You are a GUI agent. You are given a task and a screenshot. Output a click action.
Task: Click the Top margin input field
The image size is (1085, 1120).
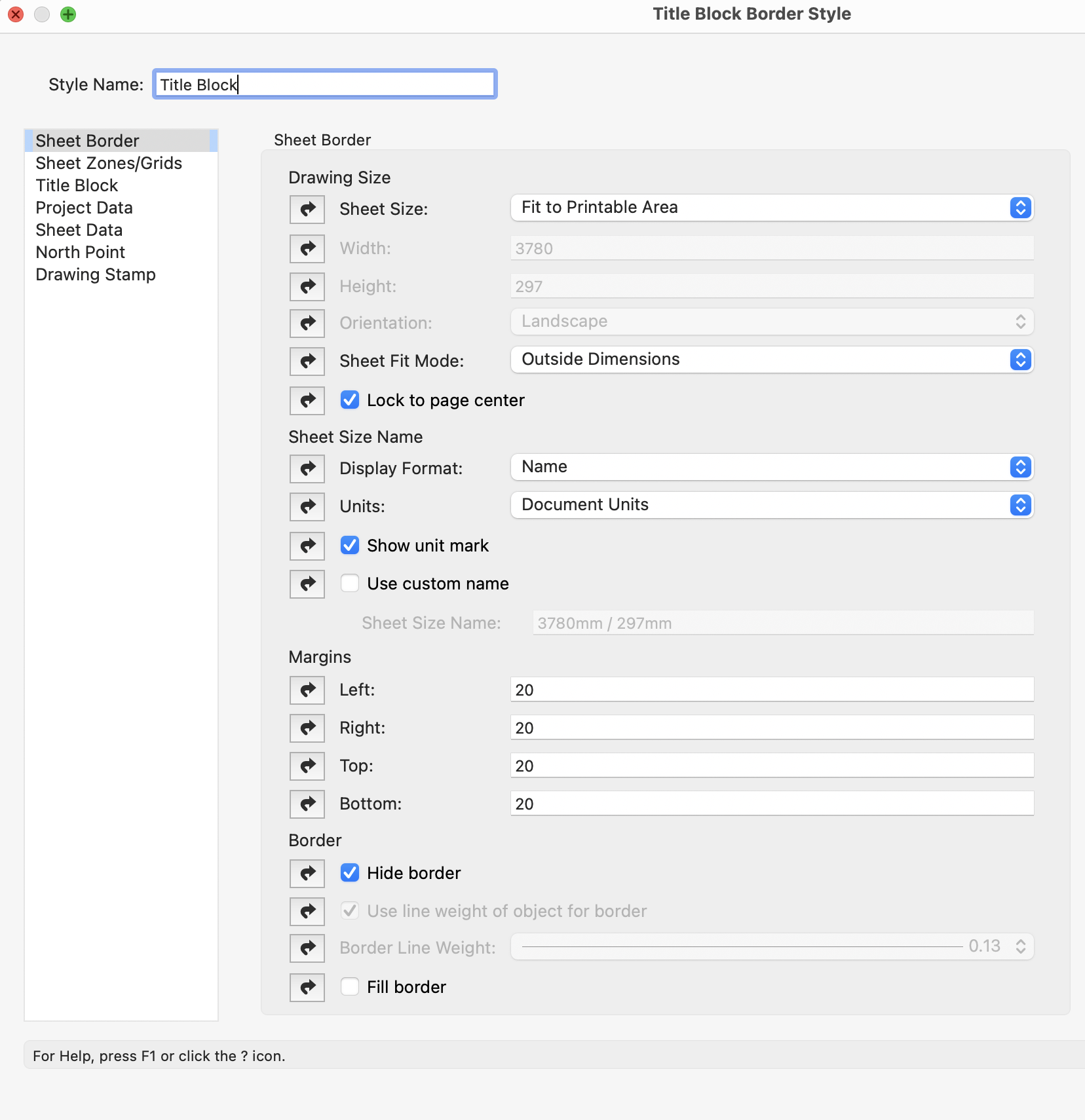tap(771, 766)
